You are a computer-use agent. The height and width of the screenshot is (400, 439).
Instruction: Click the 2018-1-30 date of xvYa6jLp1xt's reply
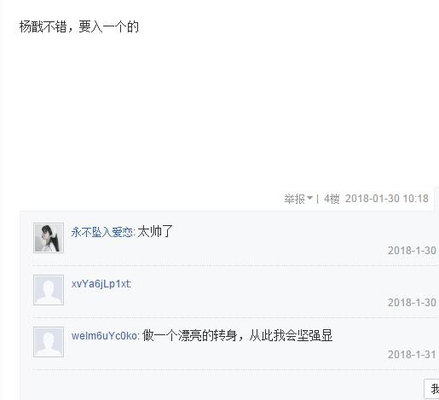(412, 302)
